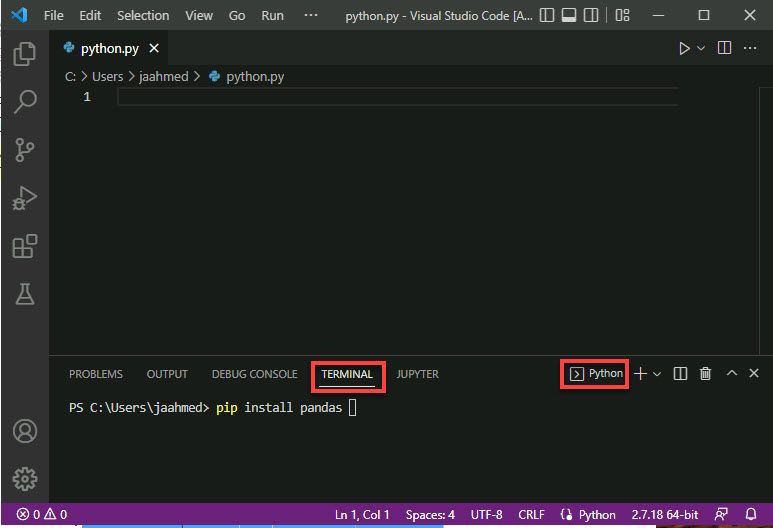The height and width of the screenshot is (528, 773).
Task: Click python.py in the breadcrumb
Action: (x=255, y=77)
